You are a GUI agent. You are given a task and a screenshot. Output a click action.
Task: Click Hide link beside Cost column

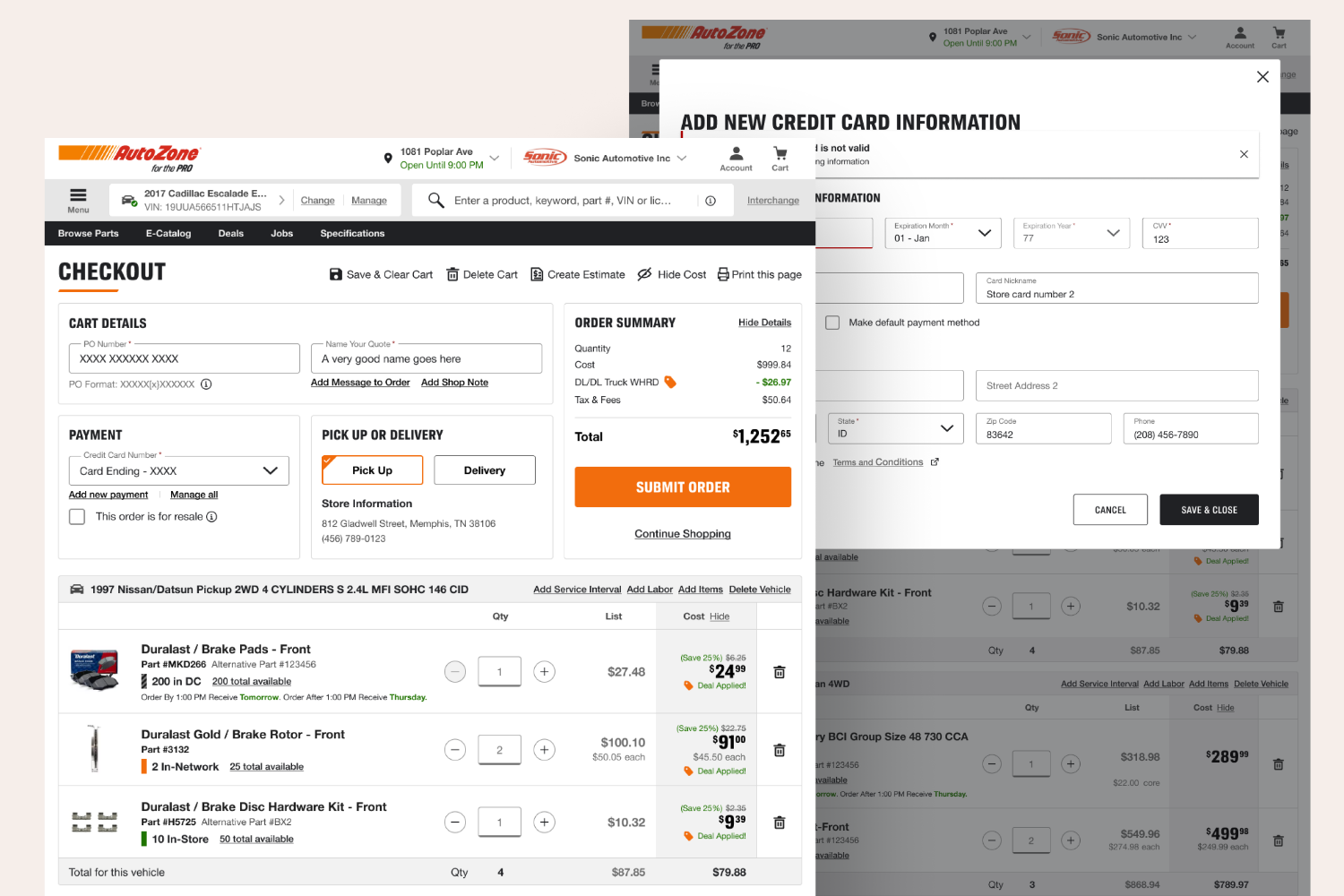pyautogui.click(x=719, y=616)
